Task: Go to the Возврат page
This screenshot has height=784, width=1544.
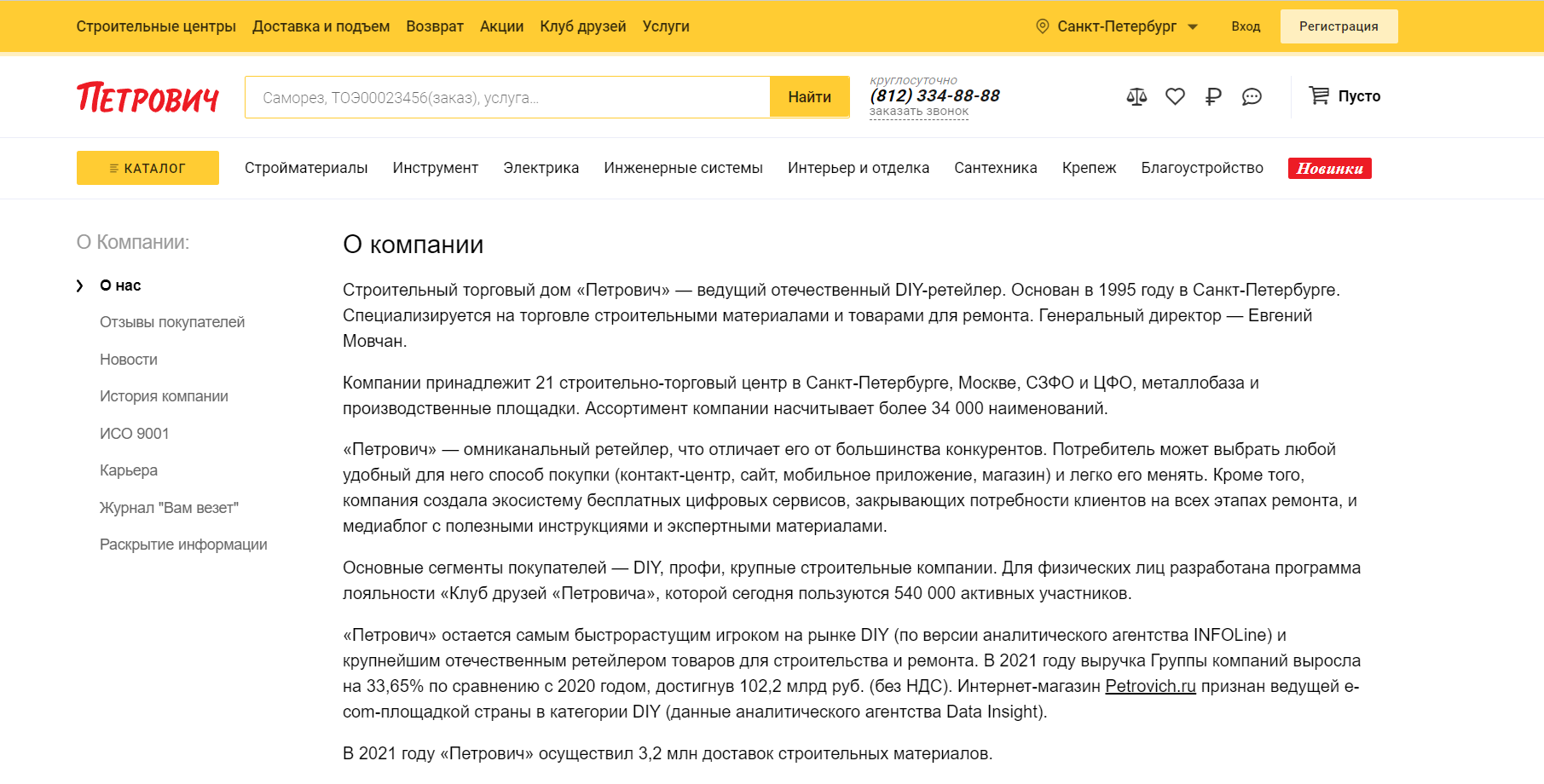Action: pyautogui.click(x=435, y=26)
